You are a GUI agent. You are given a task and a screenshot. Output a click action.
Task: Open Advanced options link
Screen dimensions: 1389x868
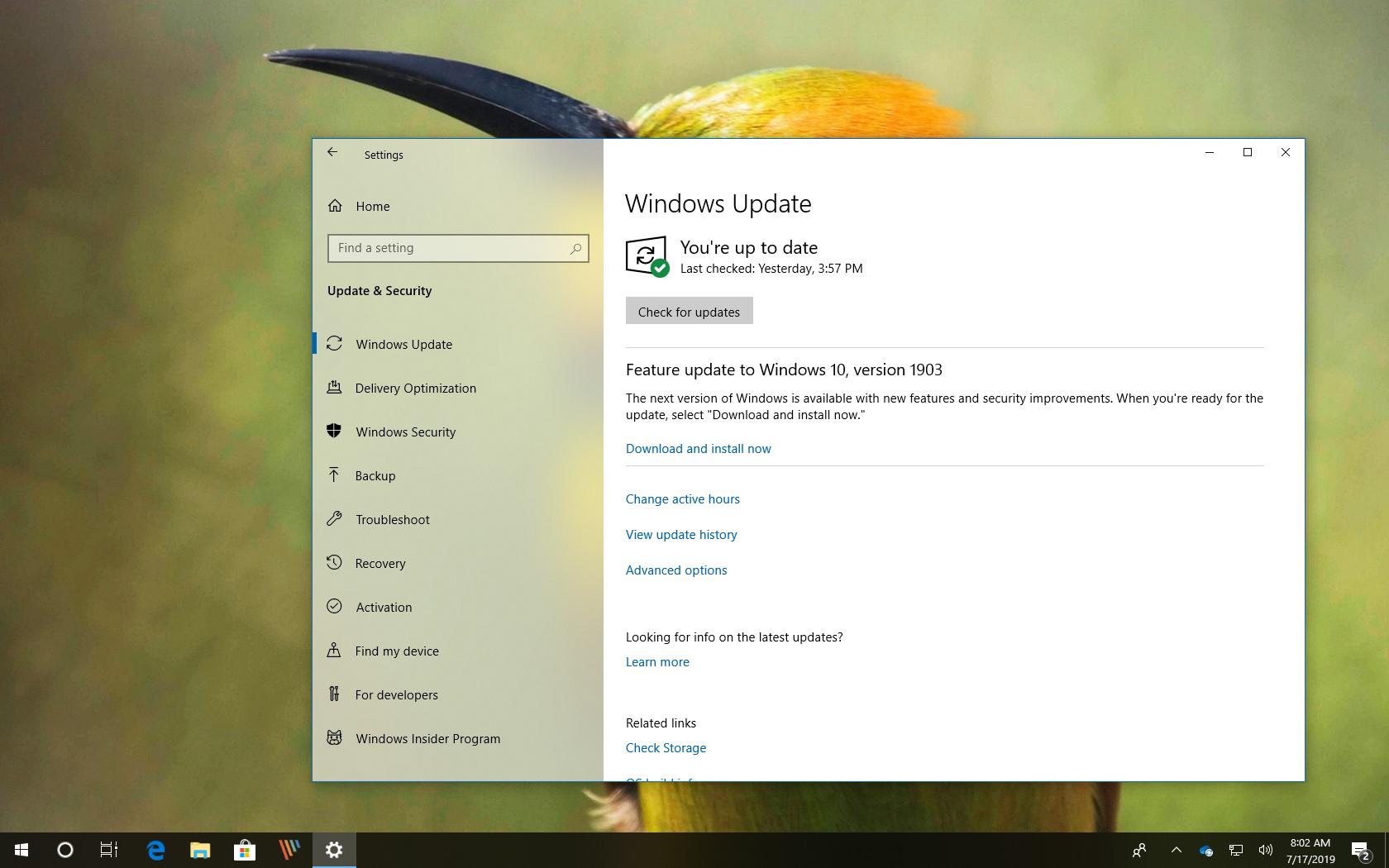tap(676, 570)
